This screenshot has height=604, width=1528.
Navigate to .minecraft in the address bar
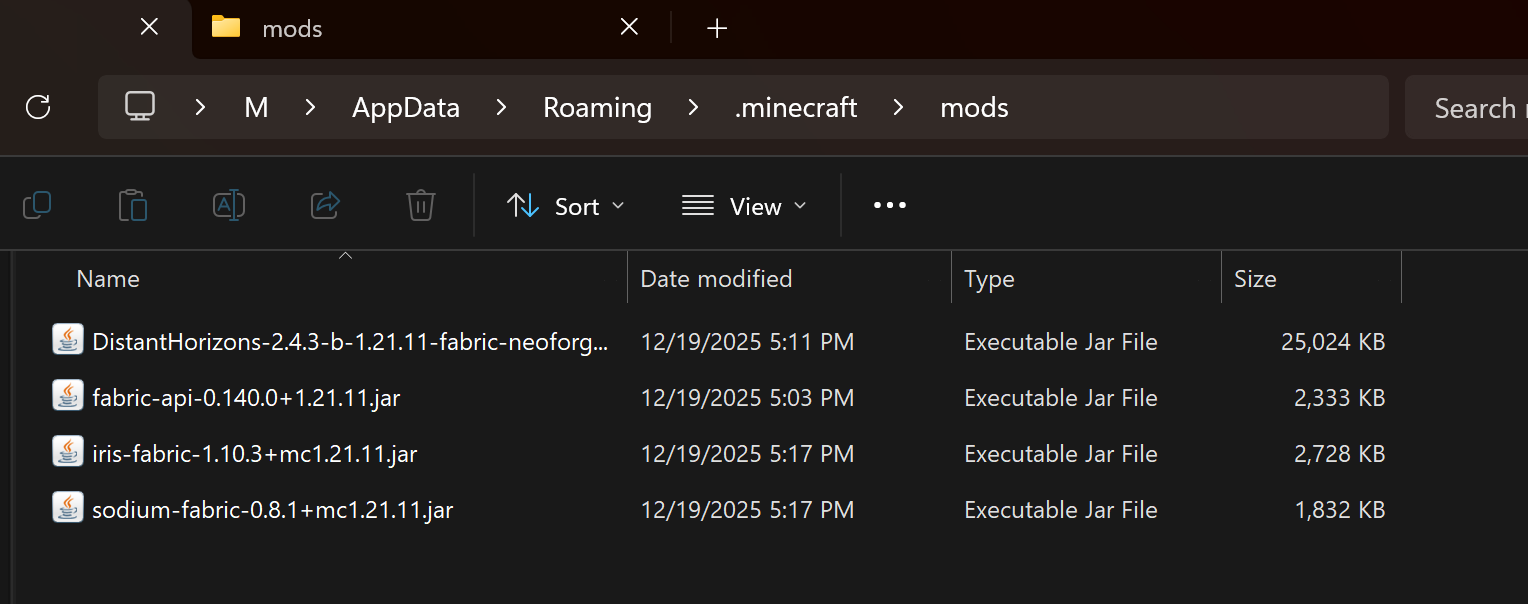click(795, 108)
